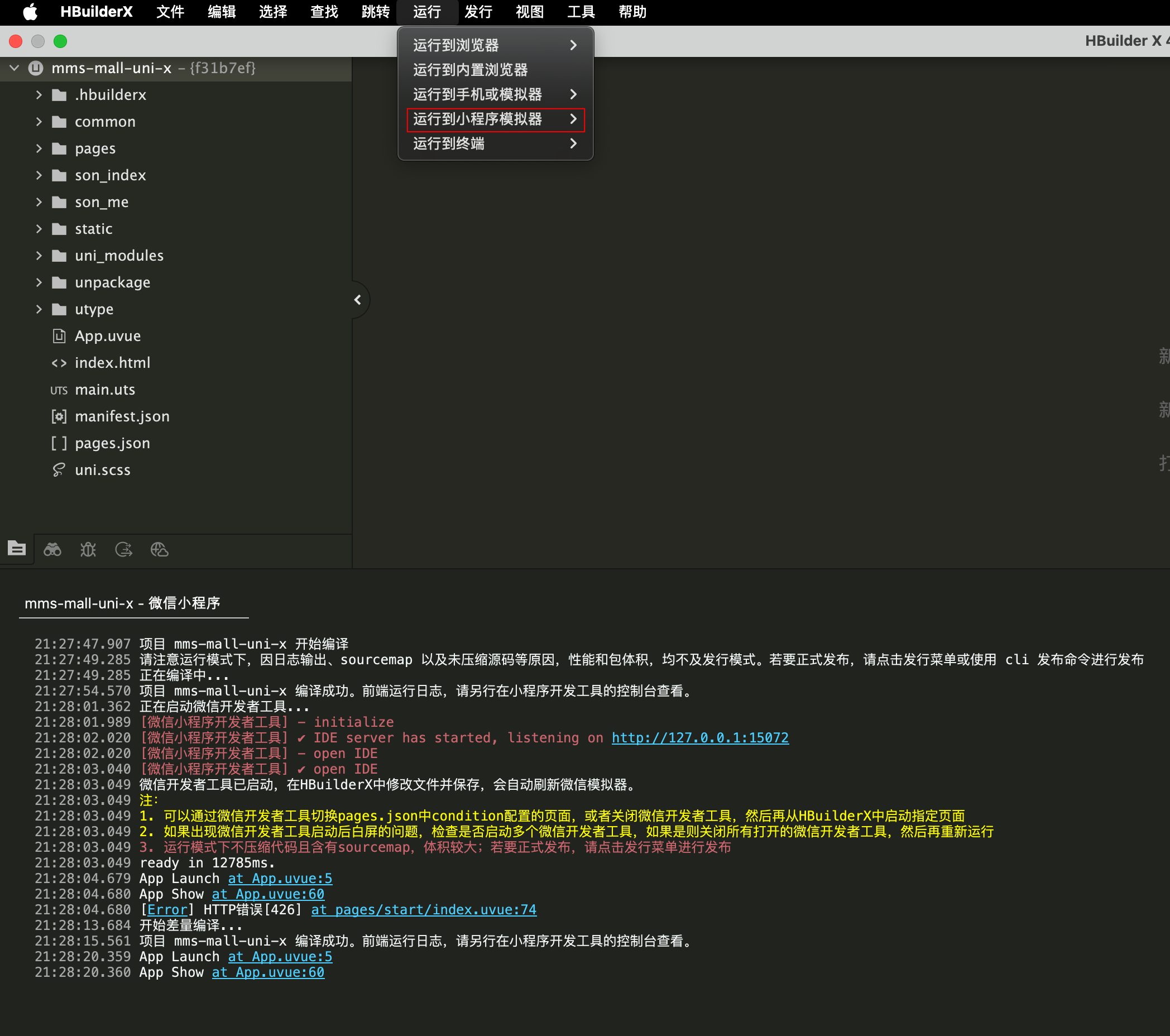
Task: Open the http://127.0.0.1:15072 link
Action: pos(700,738)
